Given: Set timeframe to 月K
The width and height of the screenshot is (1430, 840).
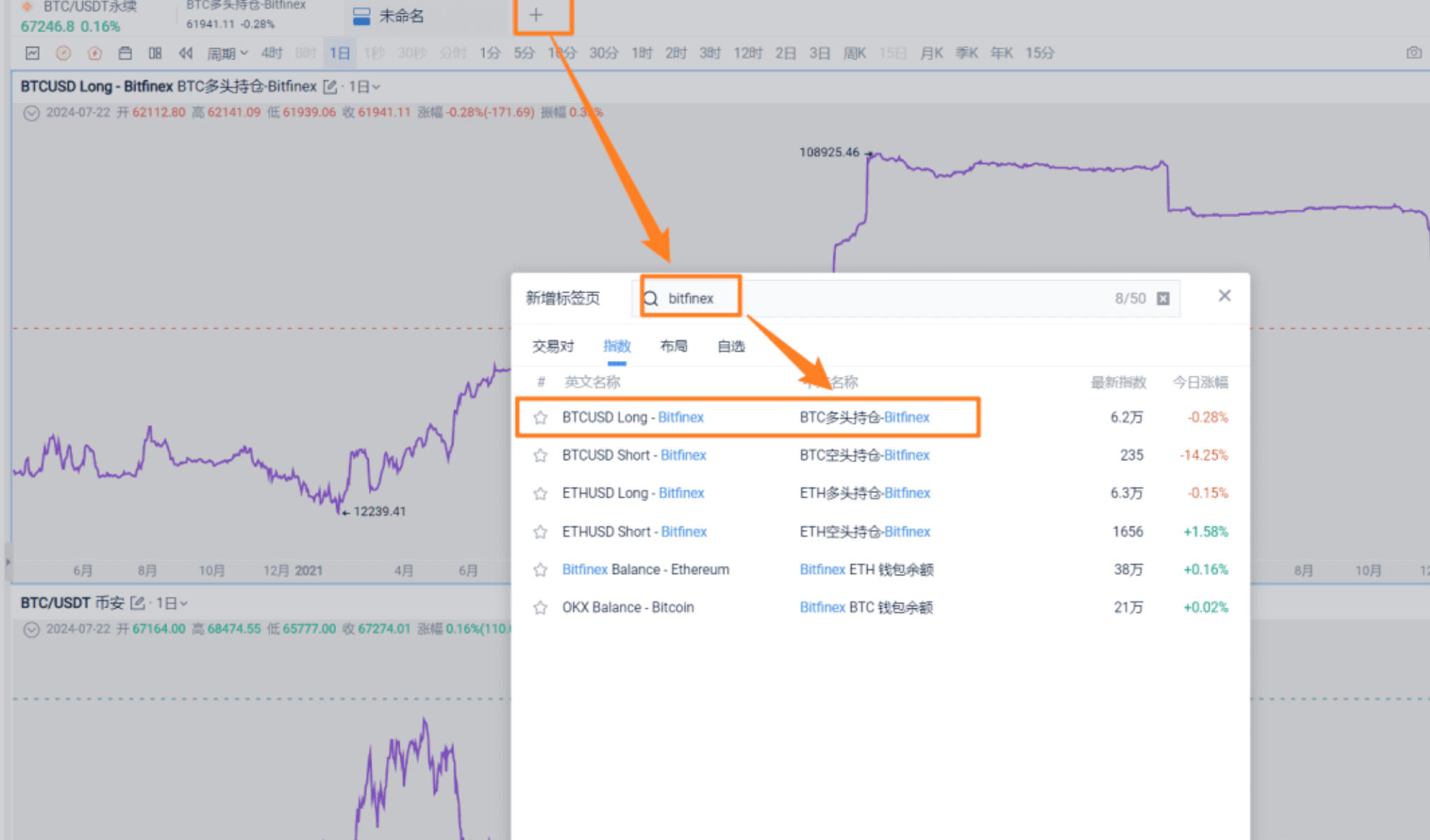Looking at the screenshot, I should (x=932, y=53).
